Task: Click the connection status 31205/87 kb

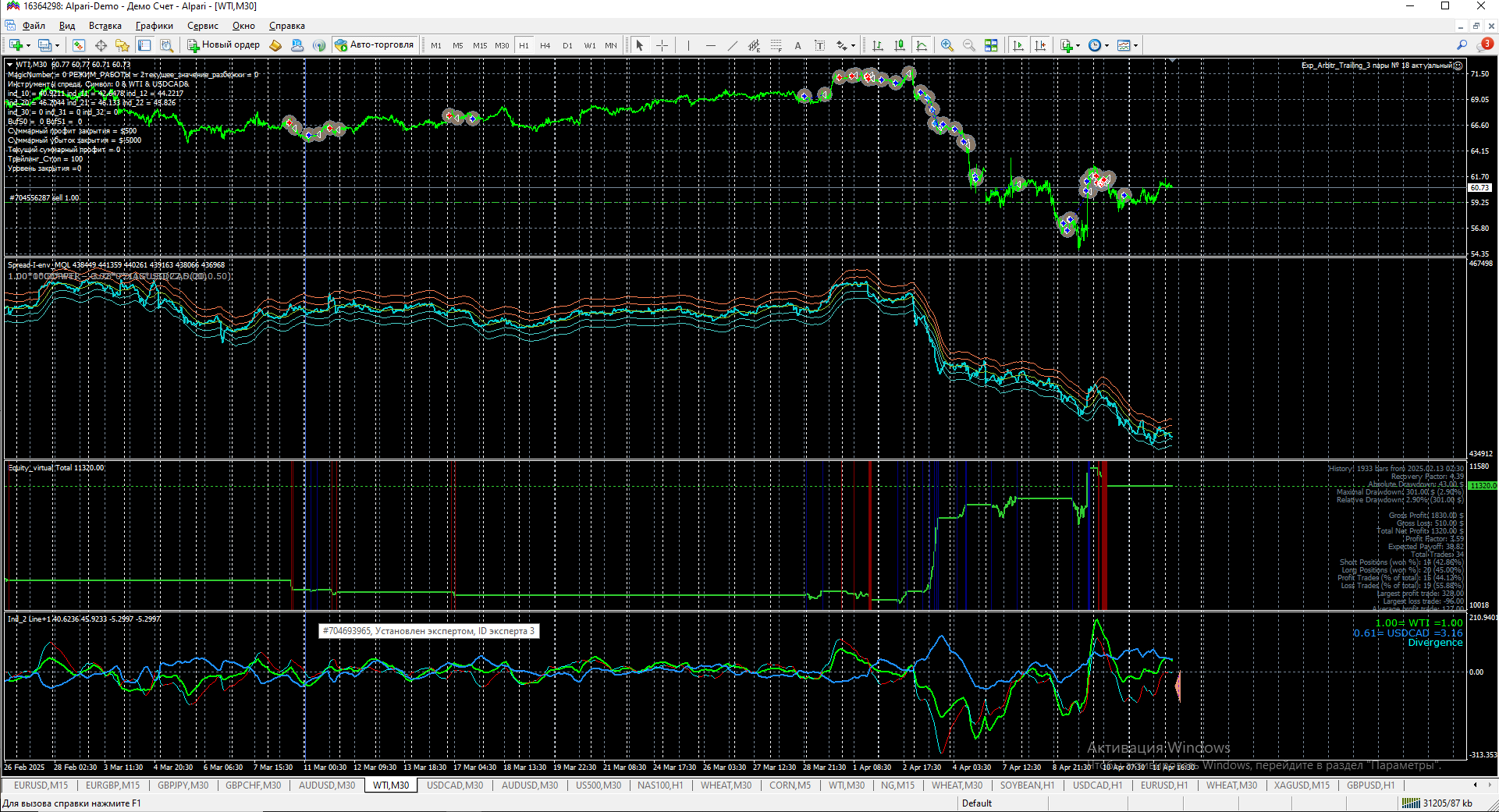Action: [x=1437, y=803]
